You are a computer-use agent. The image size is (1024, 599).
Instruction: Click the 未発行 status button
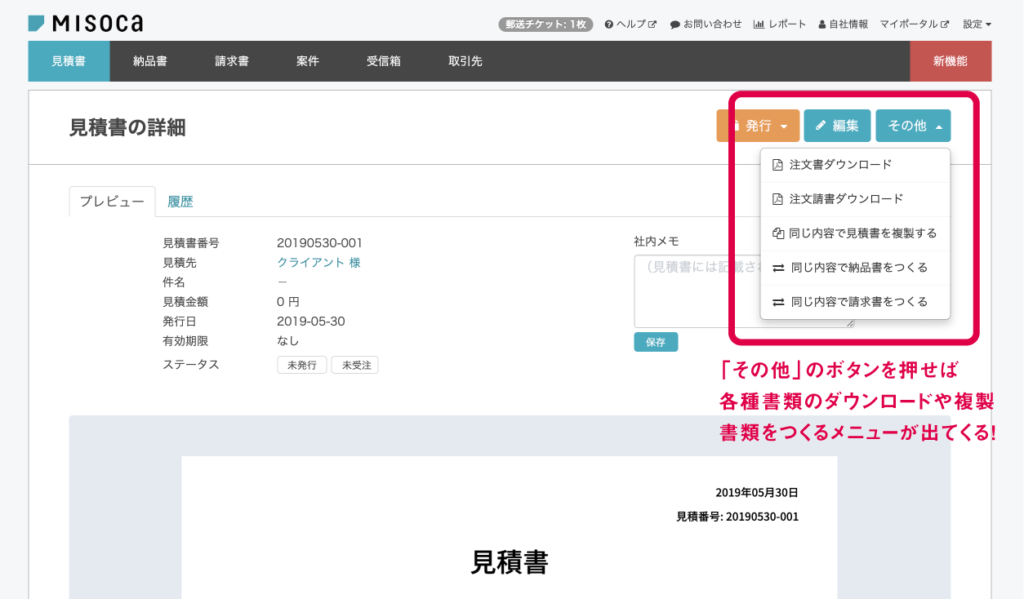coord(302,365)
